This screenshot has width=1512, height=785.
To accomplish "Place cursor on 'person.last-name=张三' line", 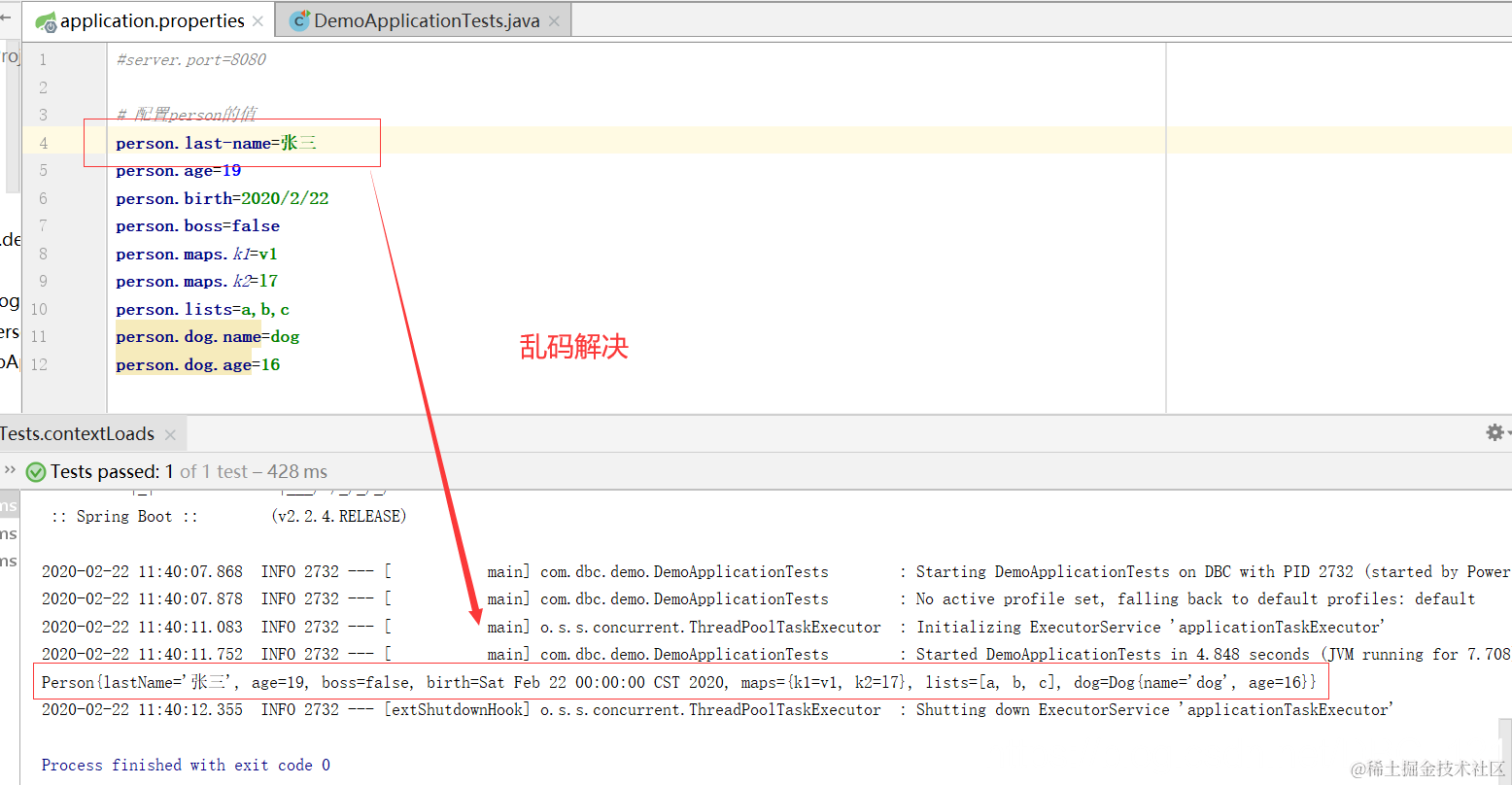I will [217, 143].
